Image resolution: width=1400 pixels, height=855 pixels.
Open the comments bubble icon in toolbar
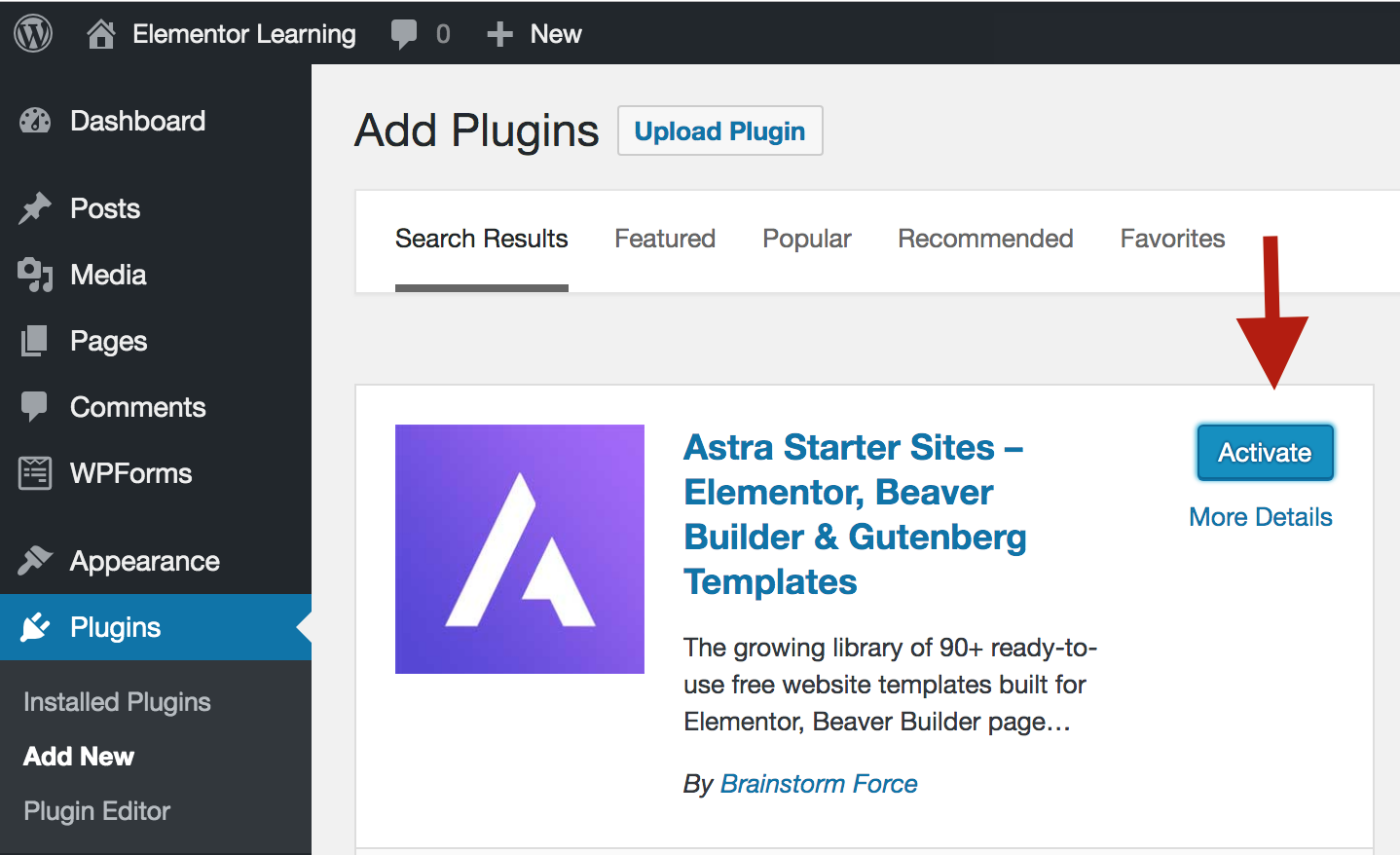pos(403,34)
